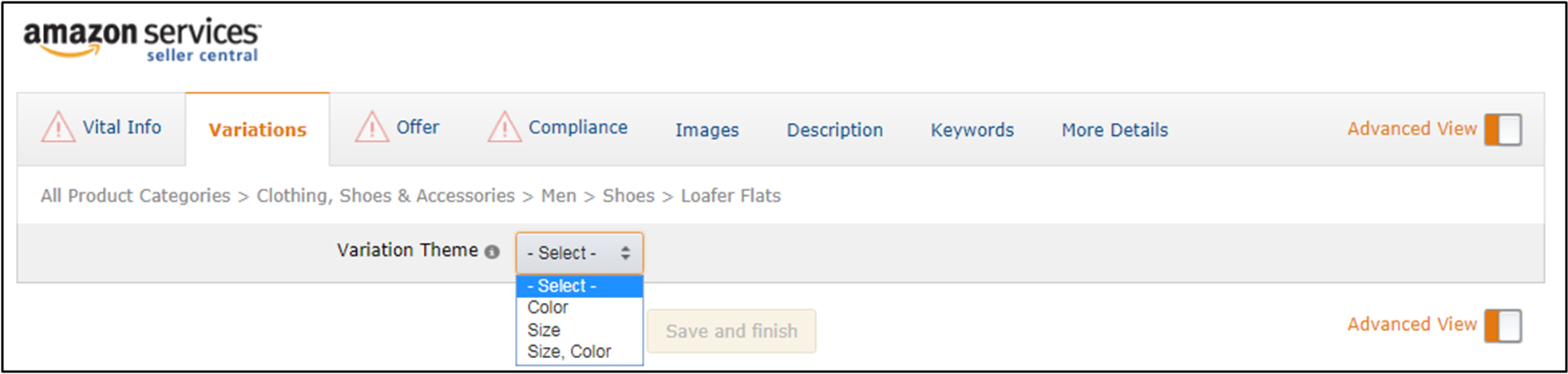1568x374 pixels.
Task: Click the Amazon Services Seller Central logo
Action: tap(141, 39)
